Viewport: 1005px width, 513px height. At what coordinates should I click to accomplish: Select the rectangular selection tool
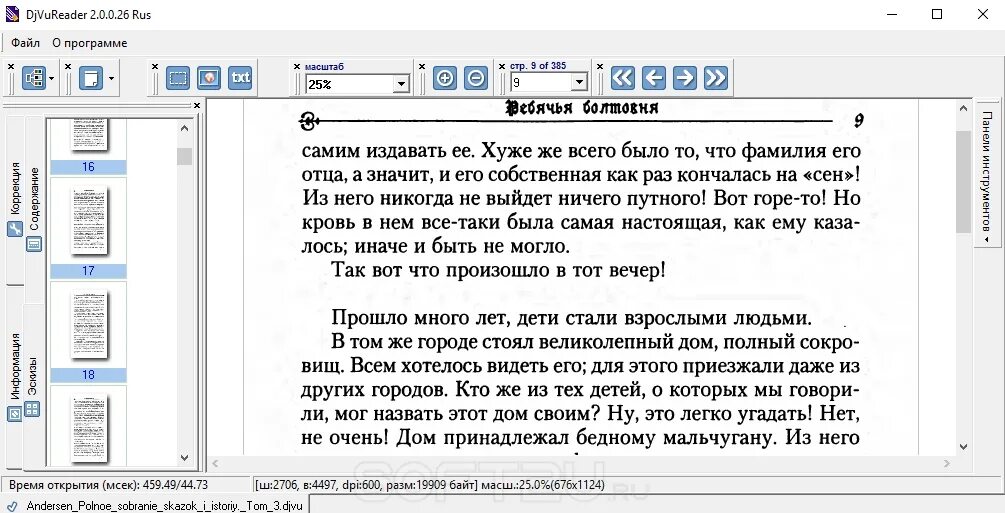(178, 78)
